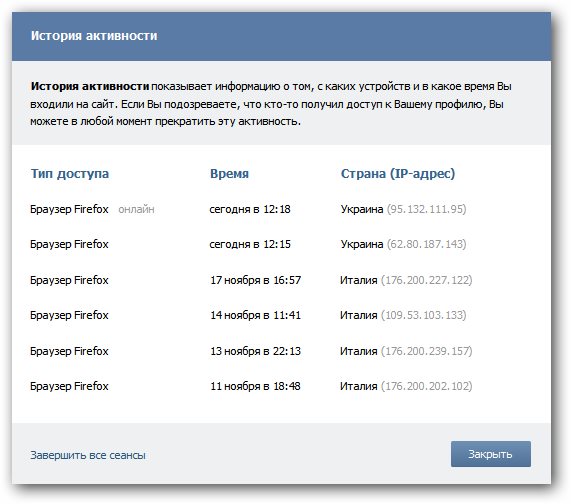Click IP address 176.200.227.122
Viewport: 571px width, 504px height.
click(426, 280)
